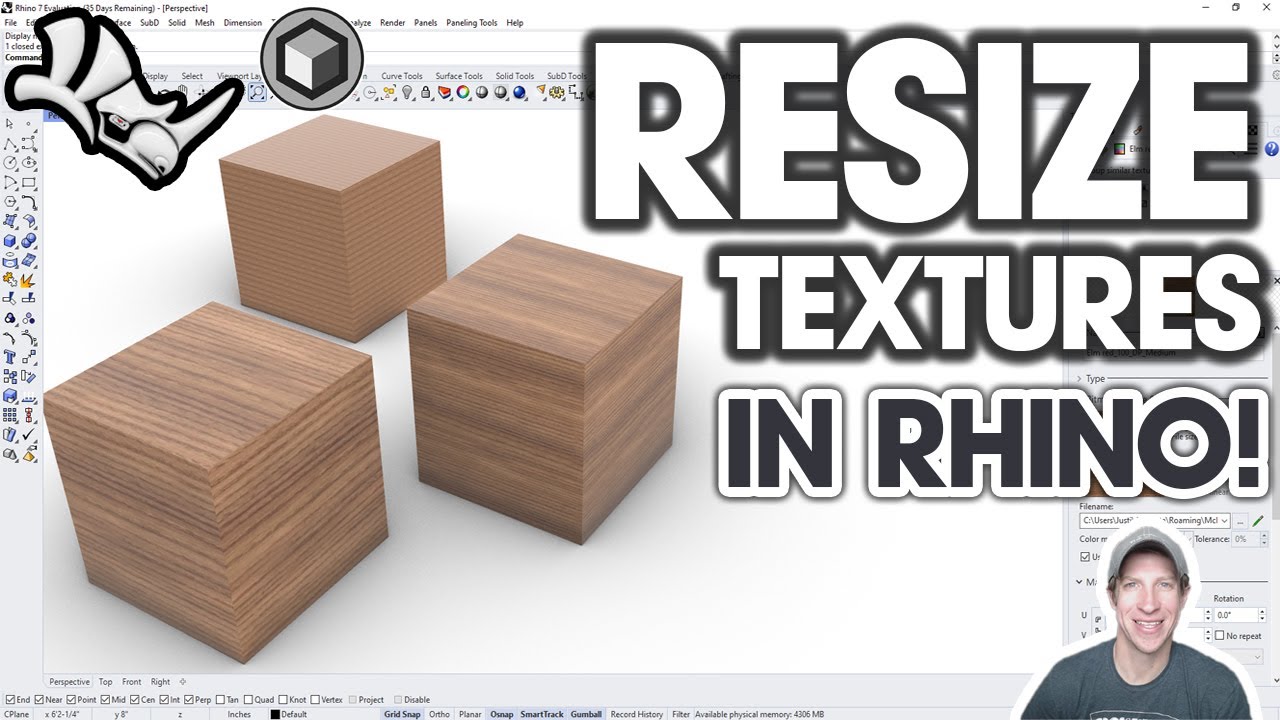The width and height of the screenshot is (1280, 720).
Task: Click the Default layer black color swatch
Action: (274, 713)
